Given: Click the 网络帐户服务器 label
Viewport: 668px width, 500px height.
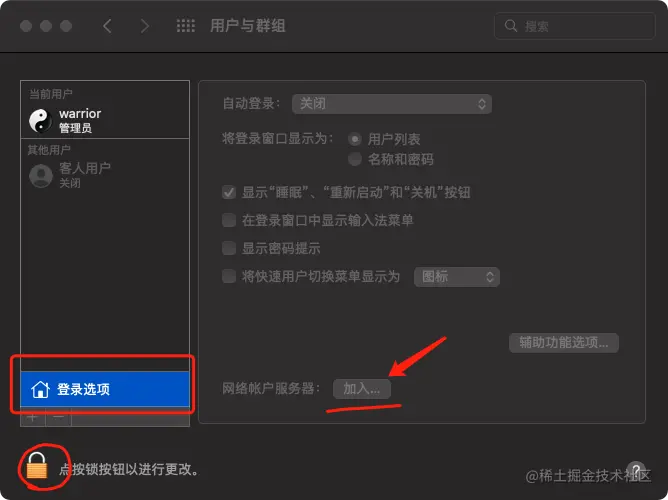Looking at the screenshot, I should (x=271, y=388).
